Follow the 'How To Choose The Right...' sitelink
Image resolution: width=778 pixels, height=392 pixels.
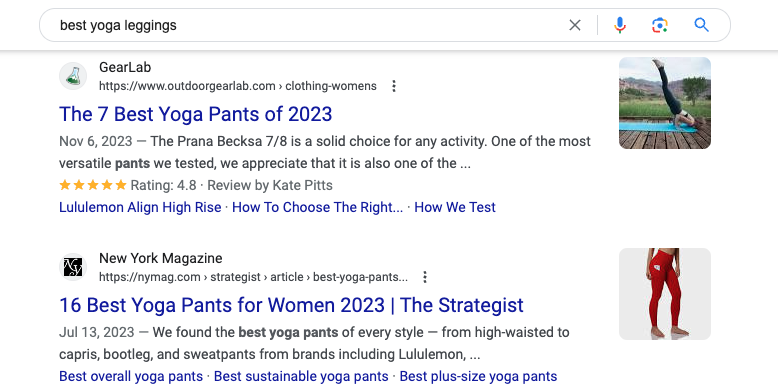point(318,207)
